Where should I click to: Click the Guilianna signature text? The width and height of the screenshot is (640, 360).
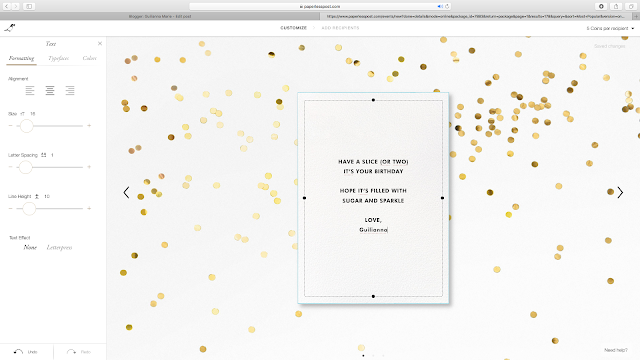pyautogui.click(x=373, y=230)
